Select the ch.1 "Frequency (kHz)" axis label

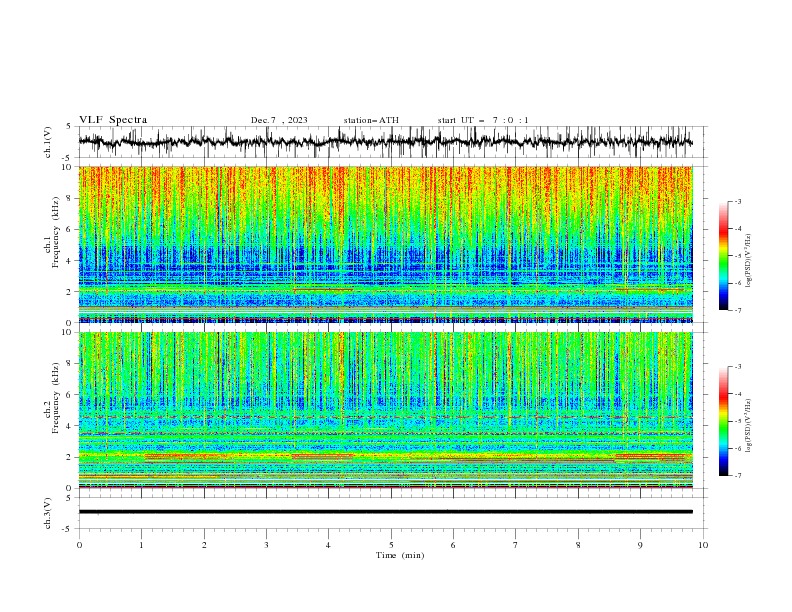tap(56, 232)
